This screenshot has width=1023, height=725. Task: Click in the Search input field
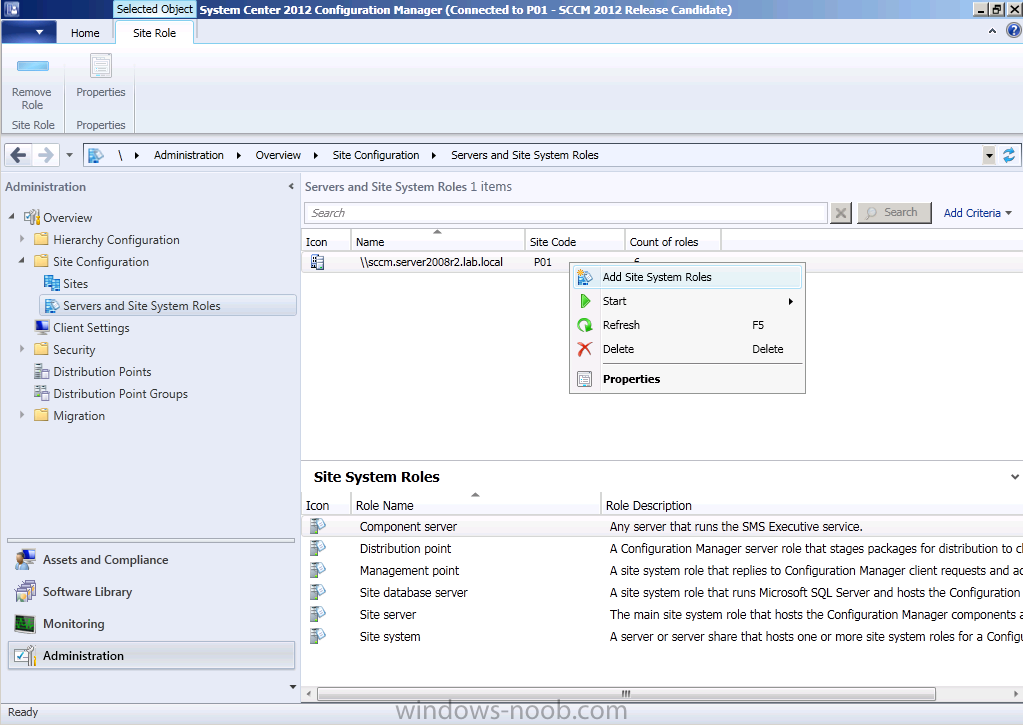pyautogui.click(x=566, y=213)
